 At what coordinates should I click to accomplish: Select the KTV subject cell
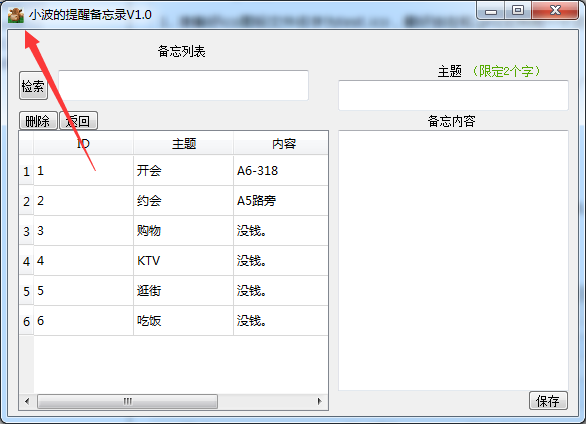pos(183,261)
